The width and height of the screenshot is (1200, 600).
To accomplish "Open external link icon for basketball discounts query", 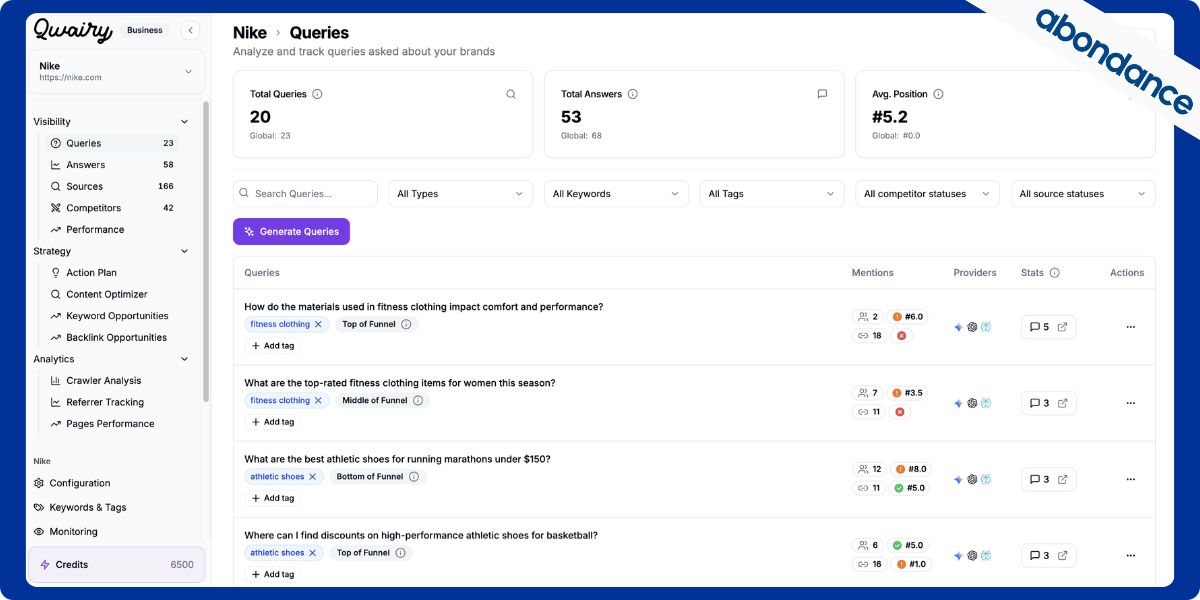I will pos(1062,555).
